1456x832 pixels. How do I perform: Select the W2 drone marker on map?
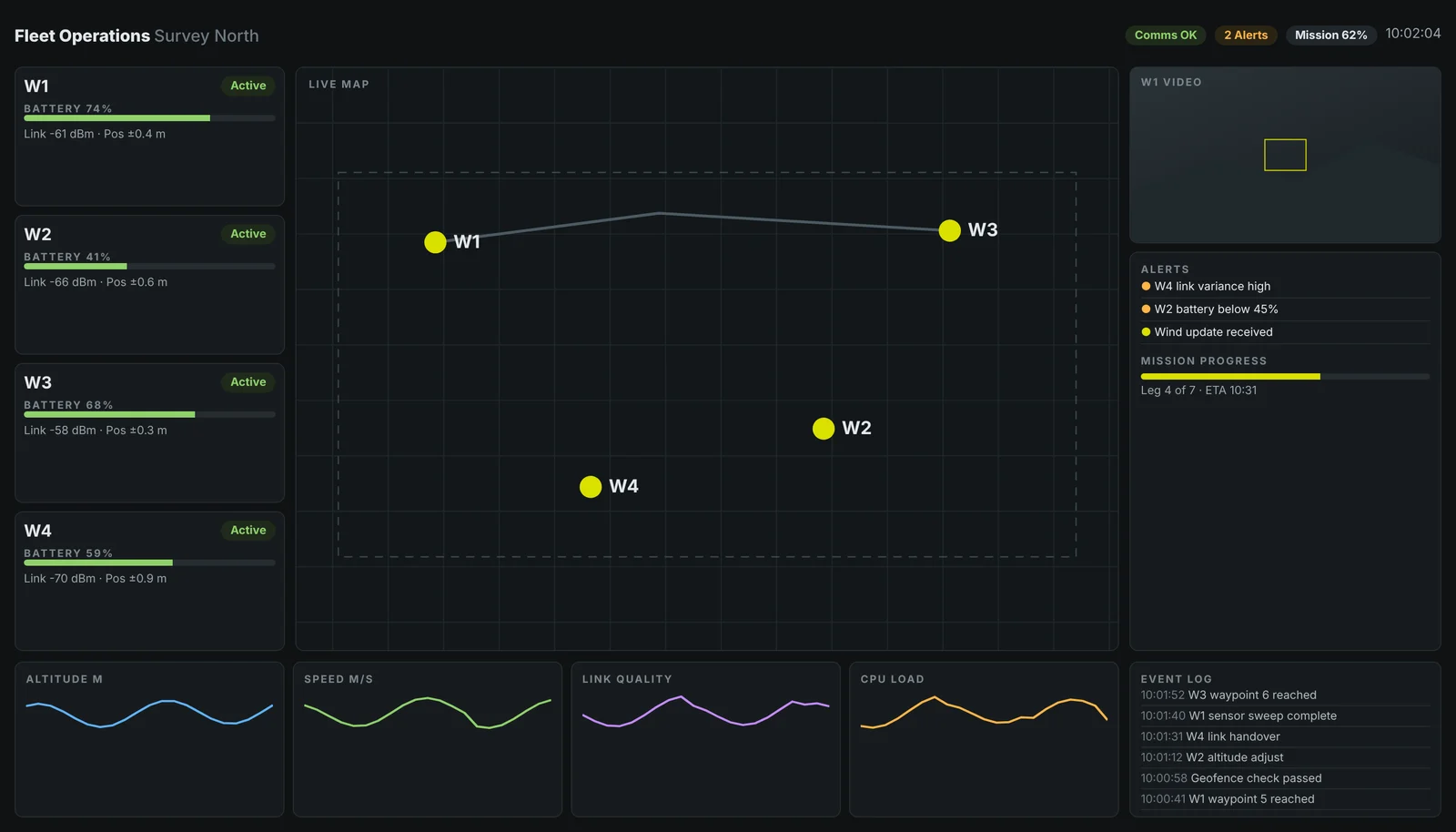tap(824, 429)
